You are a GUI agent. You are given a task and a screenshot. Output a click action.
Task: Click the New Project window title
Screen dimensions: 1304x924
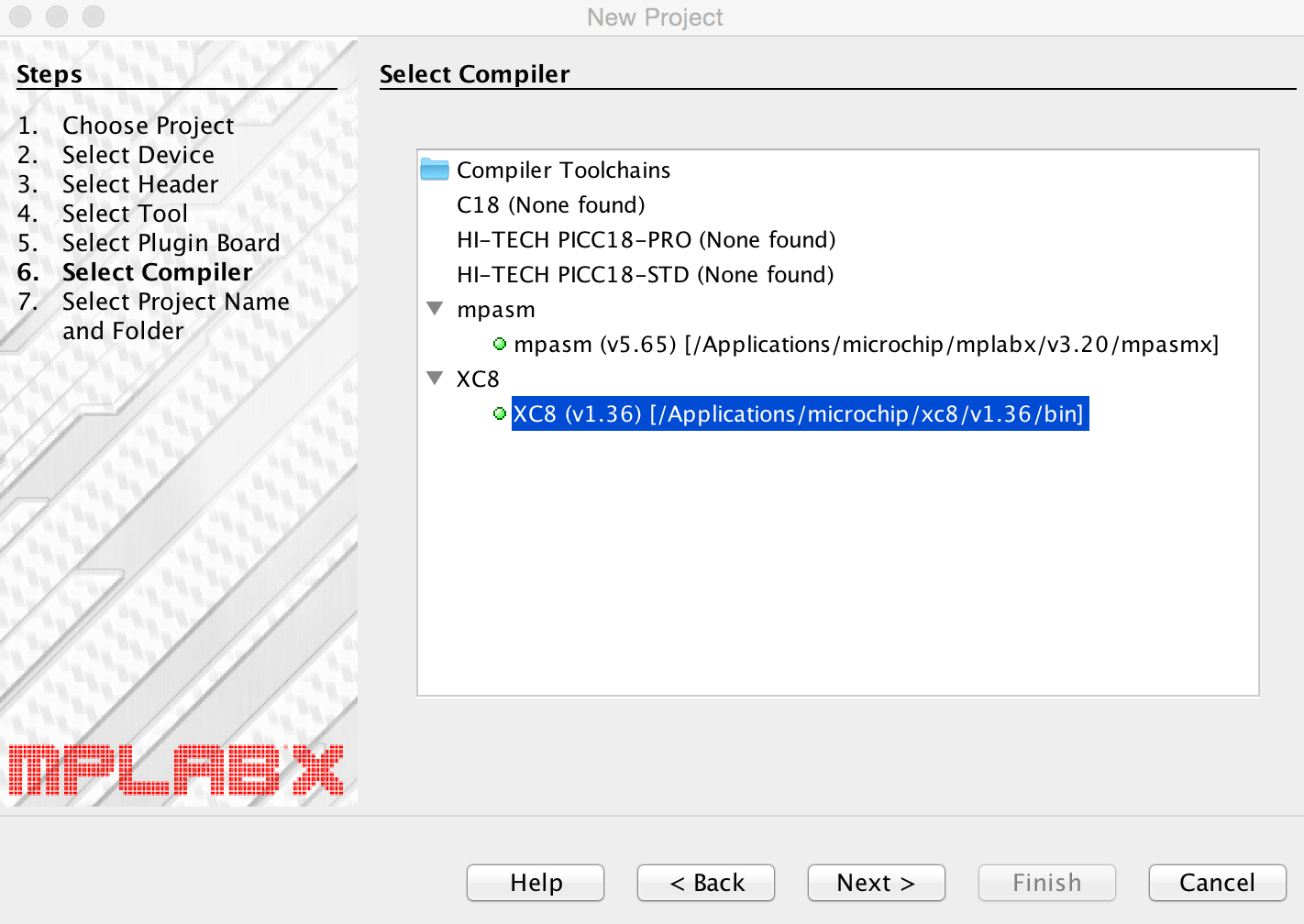tap(655, 17)
